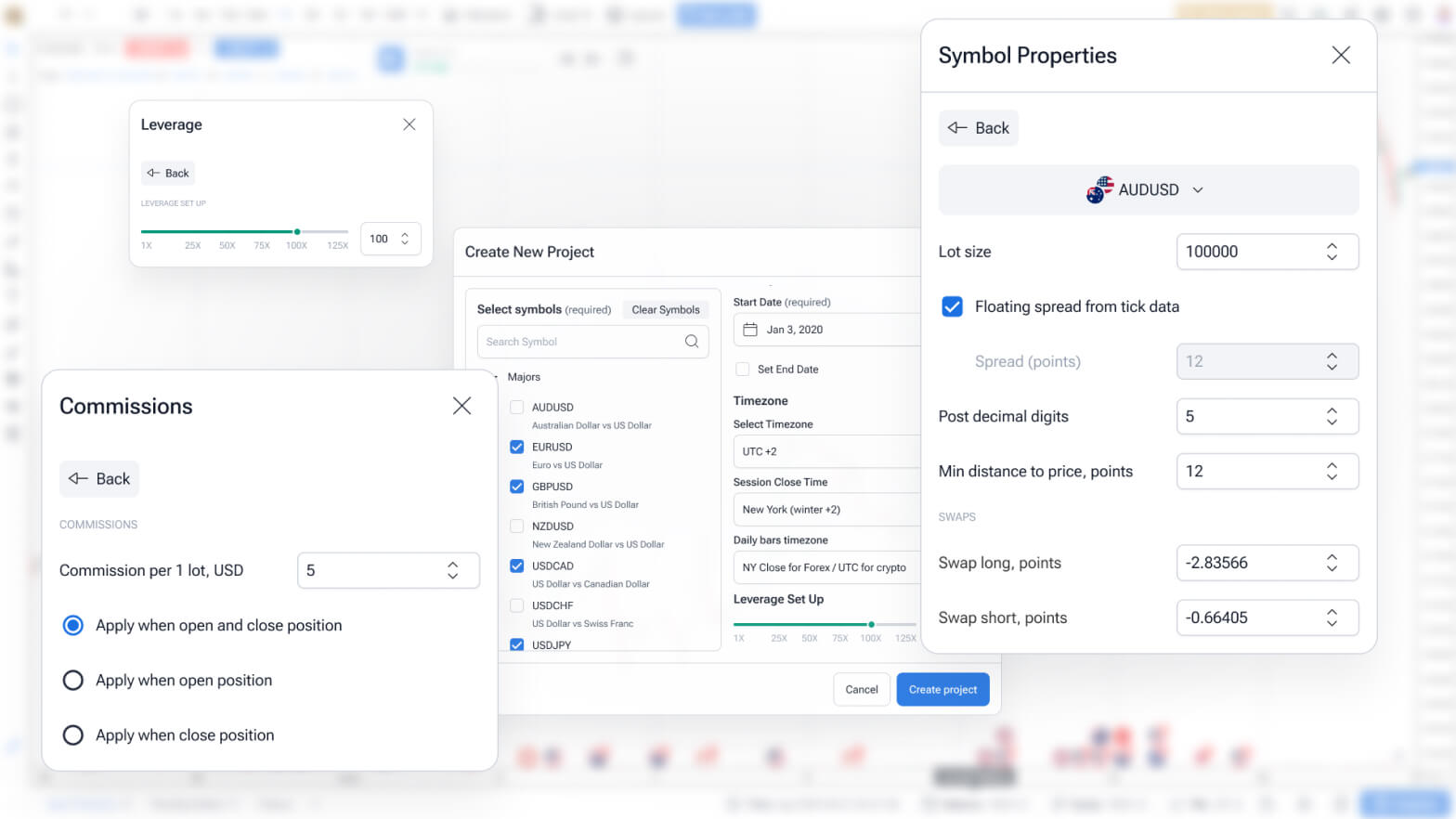
Task: Close the Leverage dialog
Action: [409, 124]
